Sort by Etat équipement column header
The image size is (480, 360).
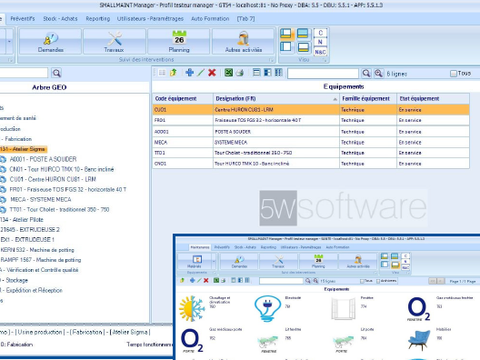tap(433, 99)
